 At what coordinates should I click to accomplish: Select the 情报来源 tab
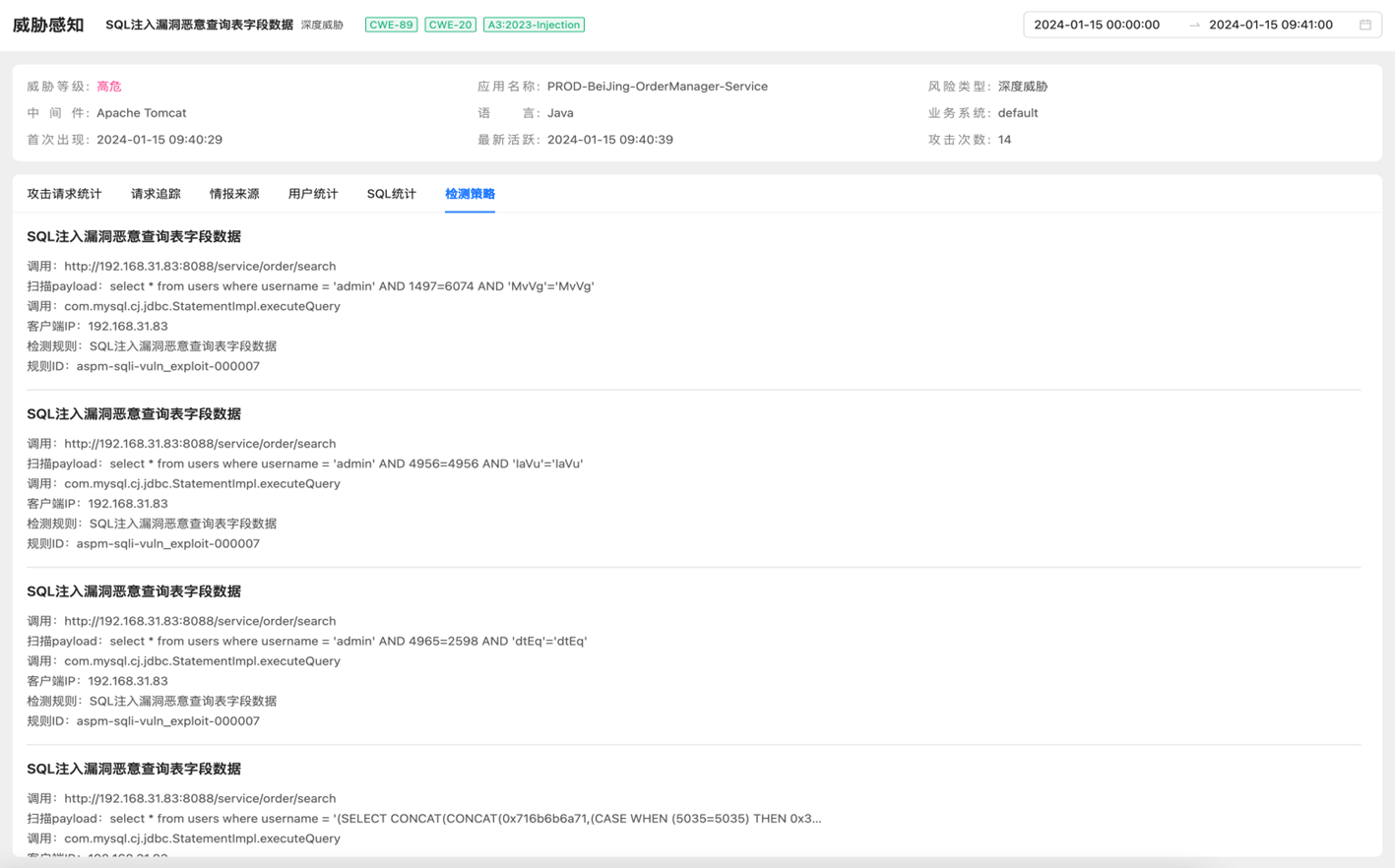pyautogui.click(x=234, y=194)
